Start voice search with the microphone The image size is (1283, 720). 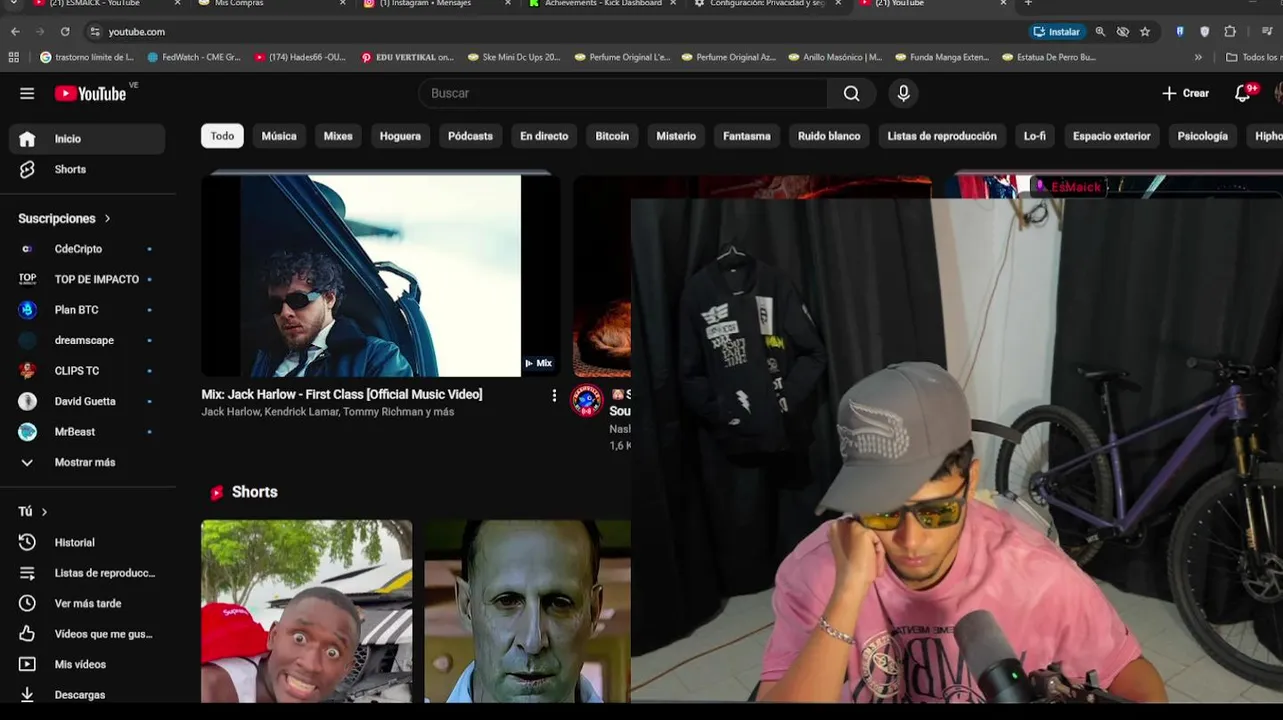(x=903, y=93)
